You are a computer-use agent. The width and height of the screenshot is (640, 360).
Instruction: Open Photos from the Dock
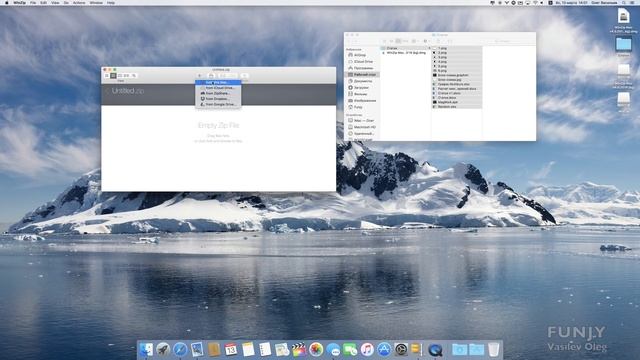pyautogui.click(x=316, y=349)
